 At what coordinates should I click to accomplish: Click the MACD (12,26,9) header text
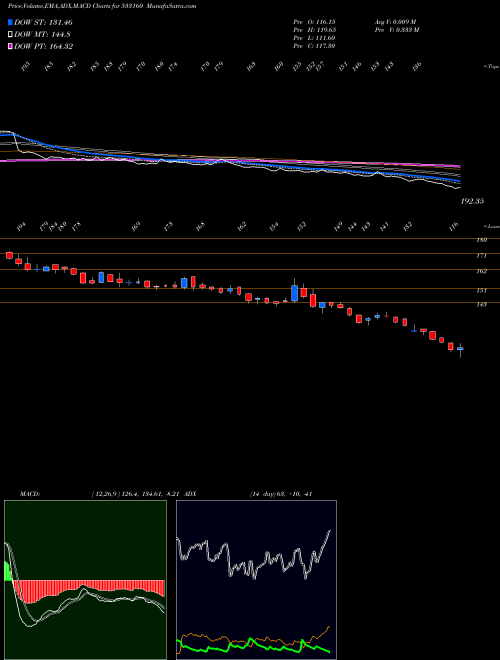pos(101,494)
